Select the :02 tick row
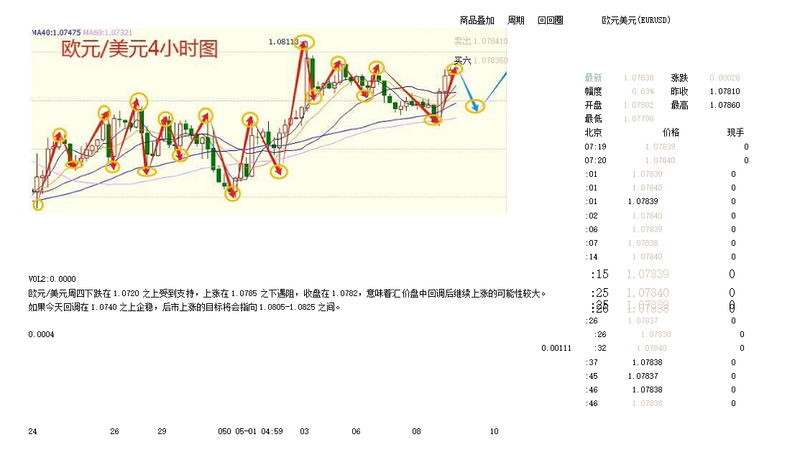The height and width of the screenshot is (470, 800). [x=660, y=216]
